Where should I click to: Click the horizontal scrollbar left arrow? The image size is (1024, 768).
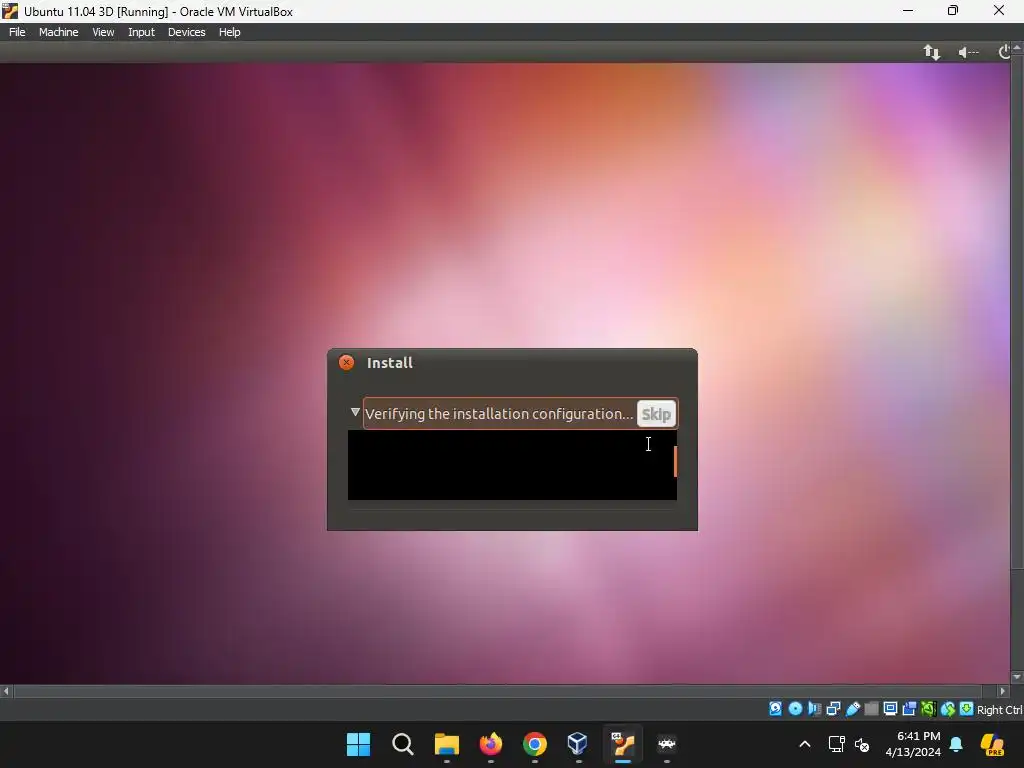tap(6, 691)
